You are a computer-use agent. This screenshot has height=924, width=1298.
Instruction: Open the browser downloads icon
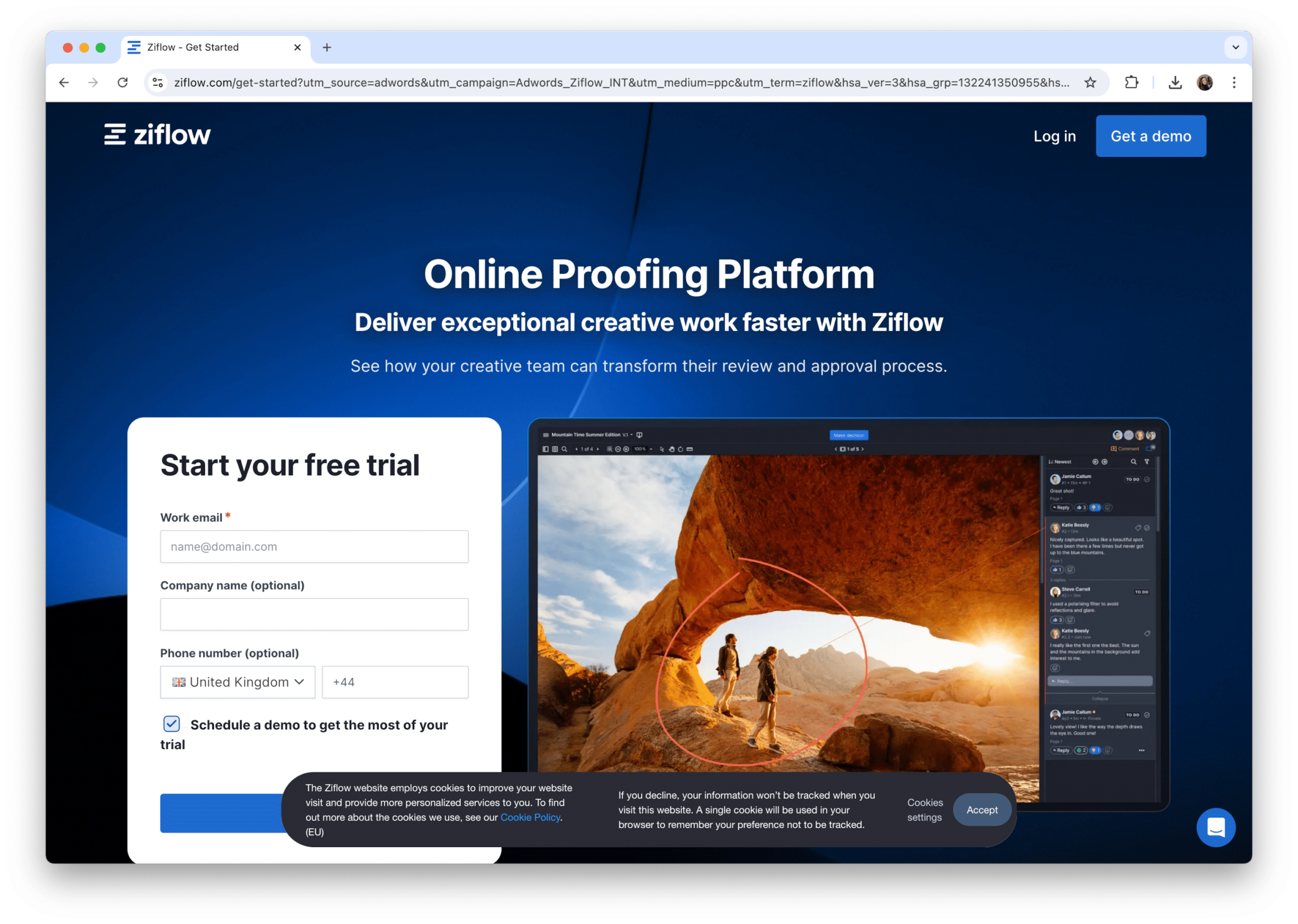coord(1174,83)
